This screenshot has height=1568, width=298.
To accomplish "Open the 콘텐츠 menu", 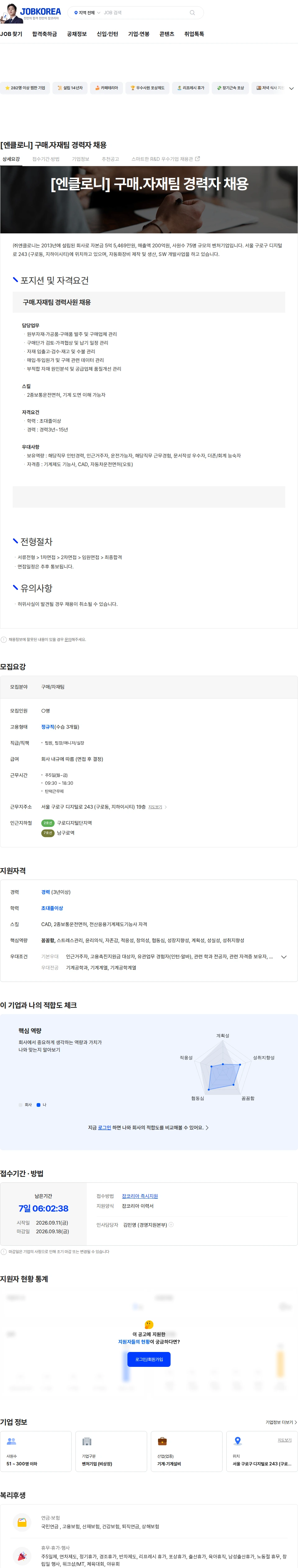I will tap(166, 34).
